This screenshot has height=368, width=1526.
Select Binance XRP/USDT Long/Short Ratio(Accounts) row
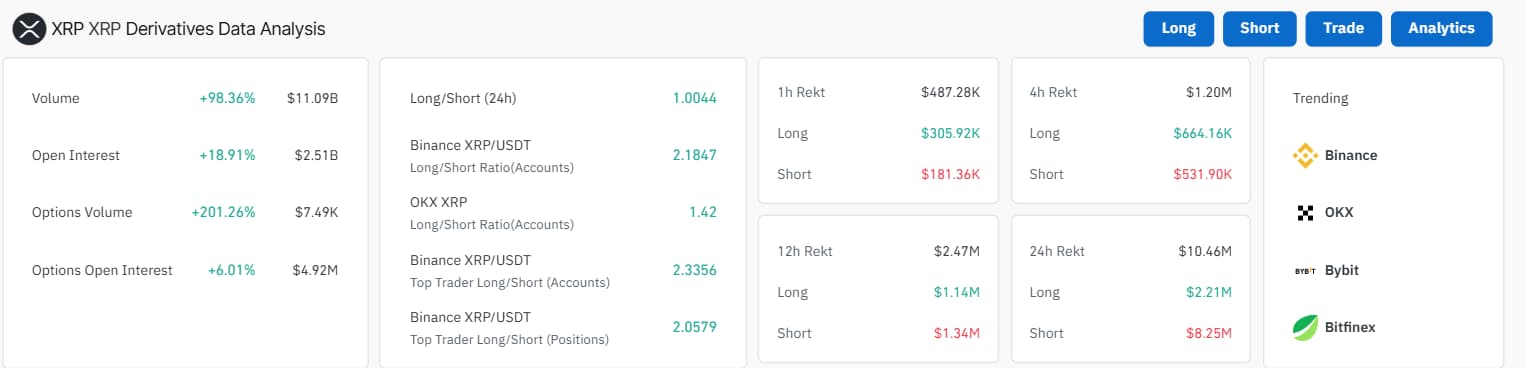pyautogui.click(x=563, y=155)
